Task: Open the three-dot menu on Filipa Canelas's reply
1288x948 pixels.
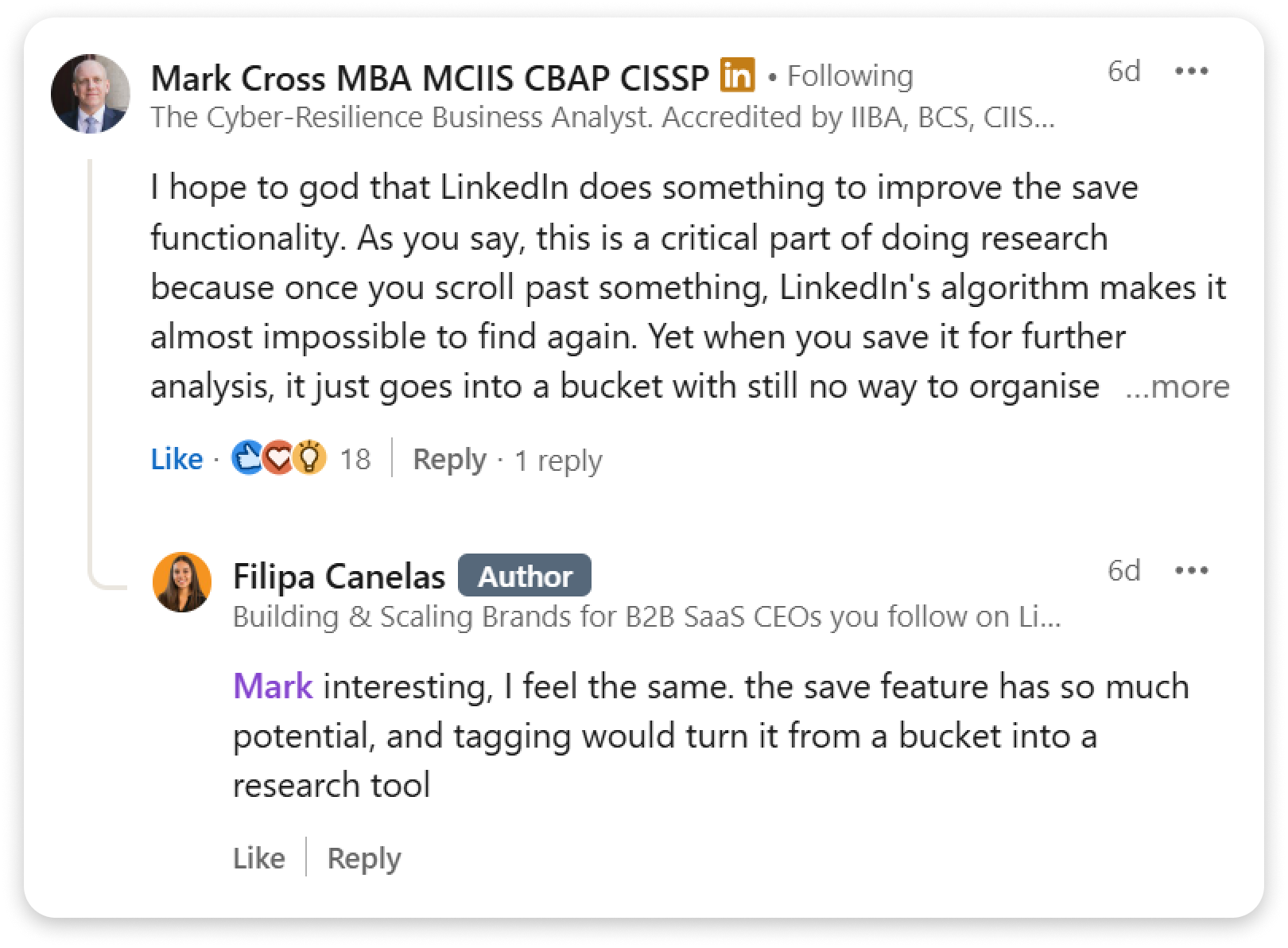Action: coord(1191,570)
